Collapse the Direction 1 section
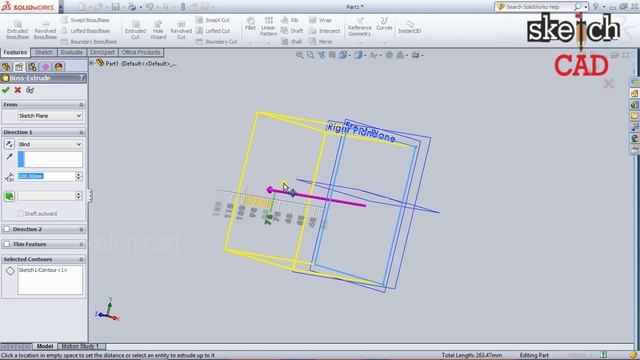The image size is (640, 360). tap(81, 132)
